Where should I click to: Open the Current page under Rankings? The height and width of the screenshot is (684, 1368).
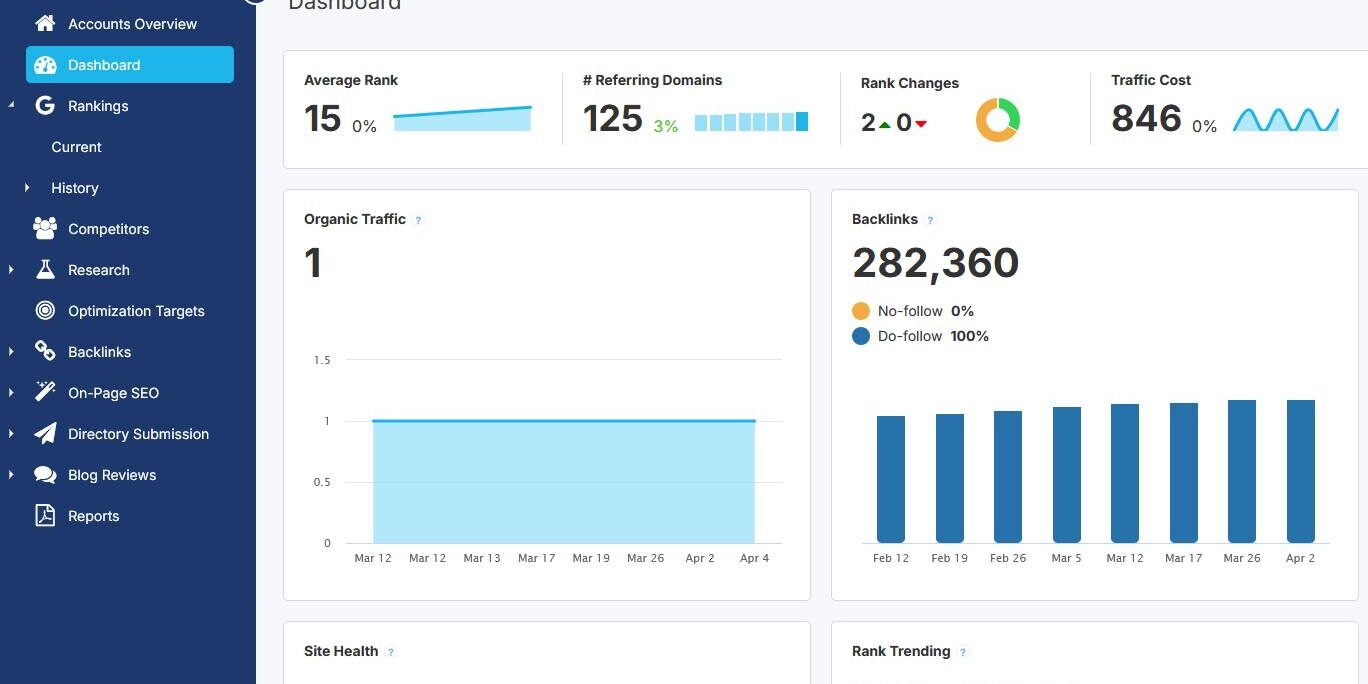pyautogui.click(x=76, y=147)
